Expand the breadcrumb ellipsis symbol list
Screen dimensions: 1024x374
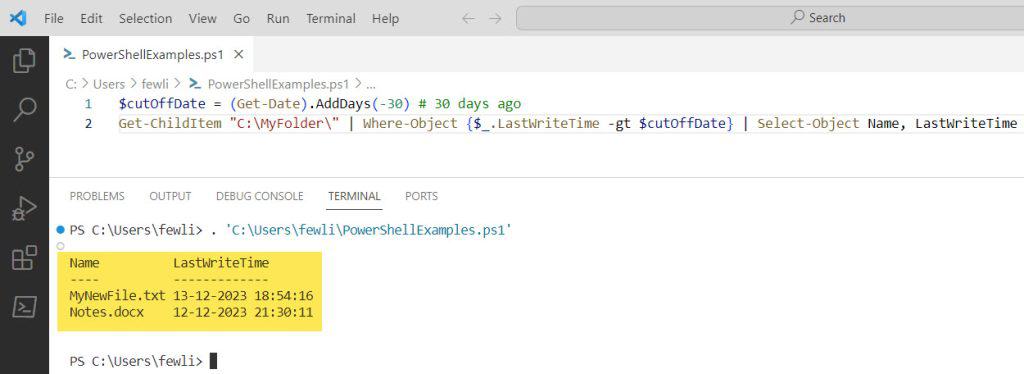coord(371,84)
